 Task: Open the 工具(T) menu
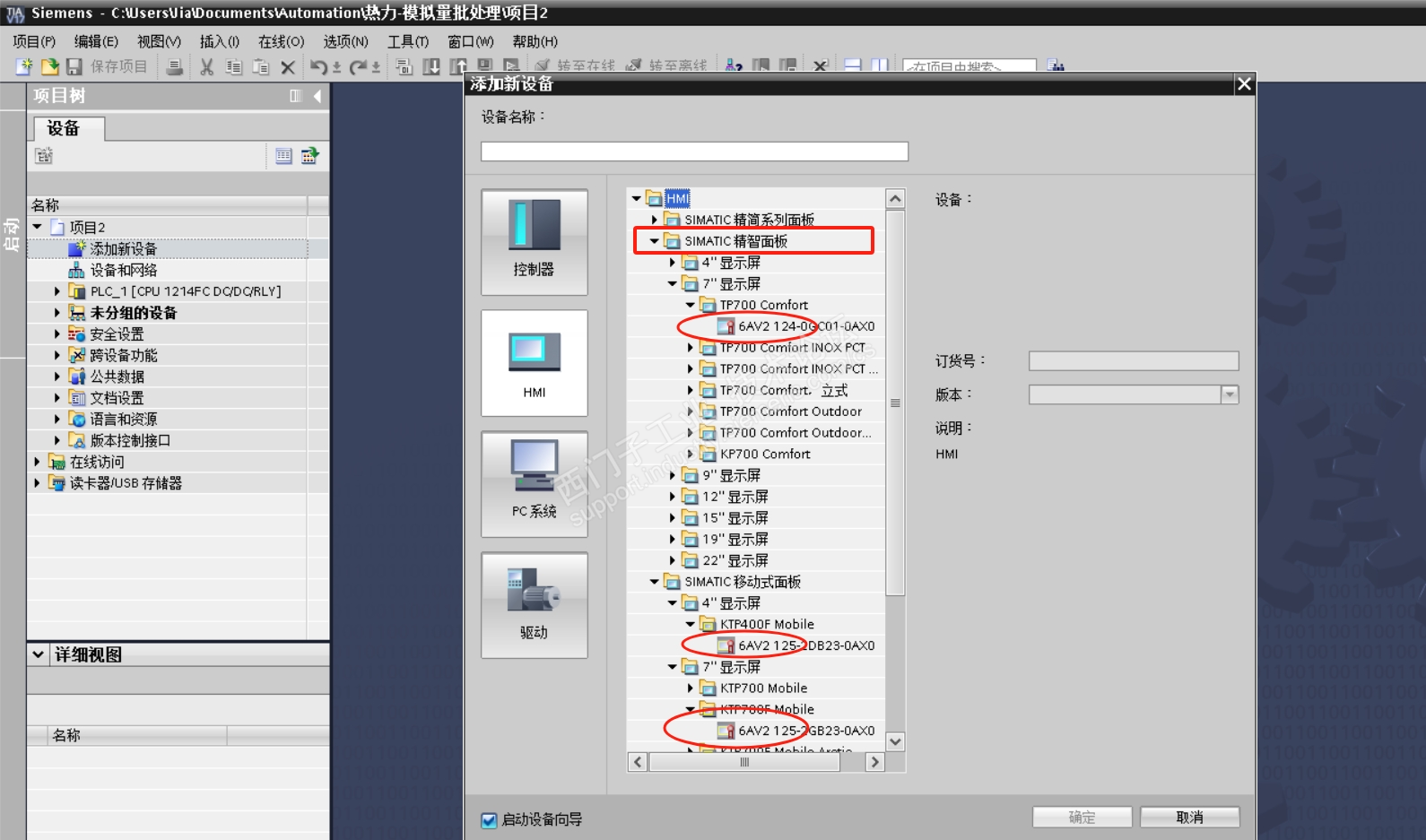point(408,41)
